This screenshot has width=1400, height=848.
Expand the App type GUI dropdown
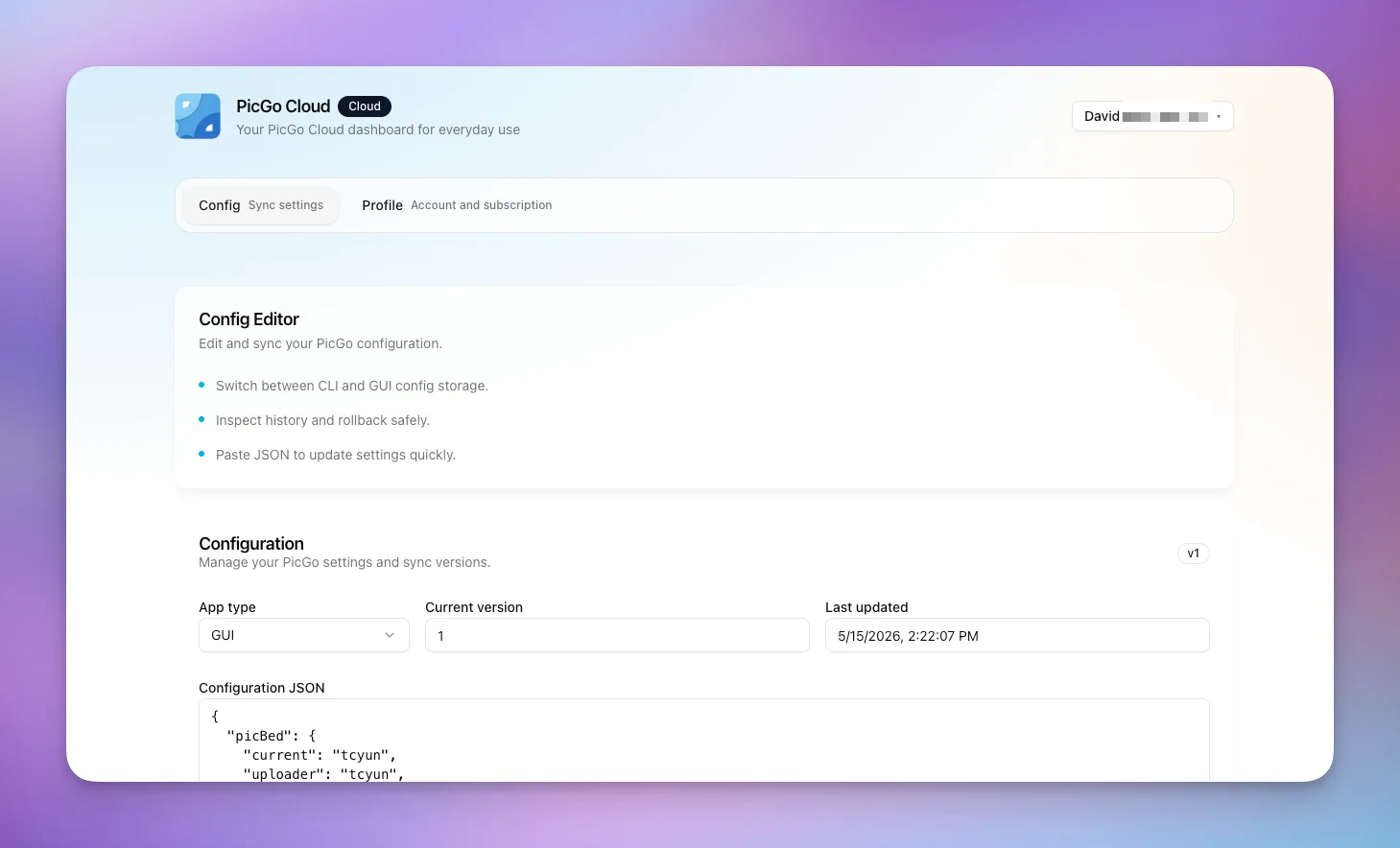[304, 635]
